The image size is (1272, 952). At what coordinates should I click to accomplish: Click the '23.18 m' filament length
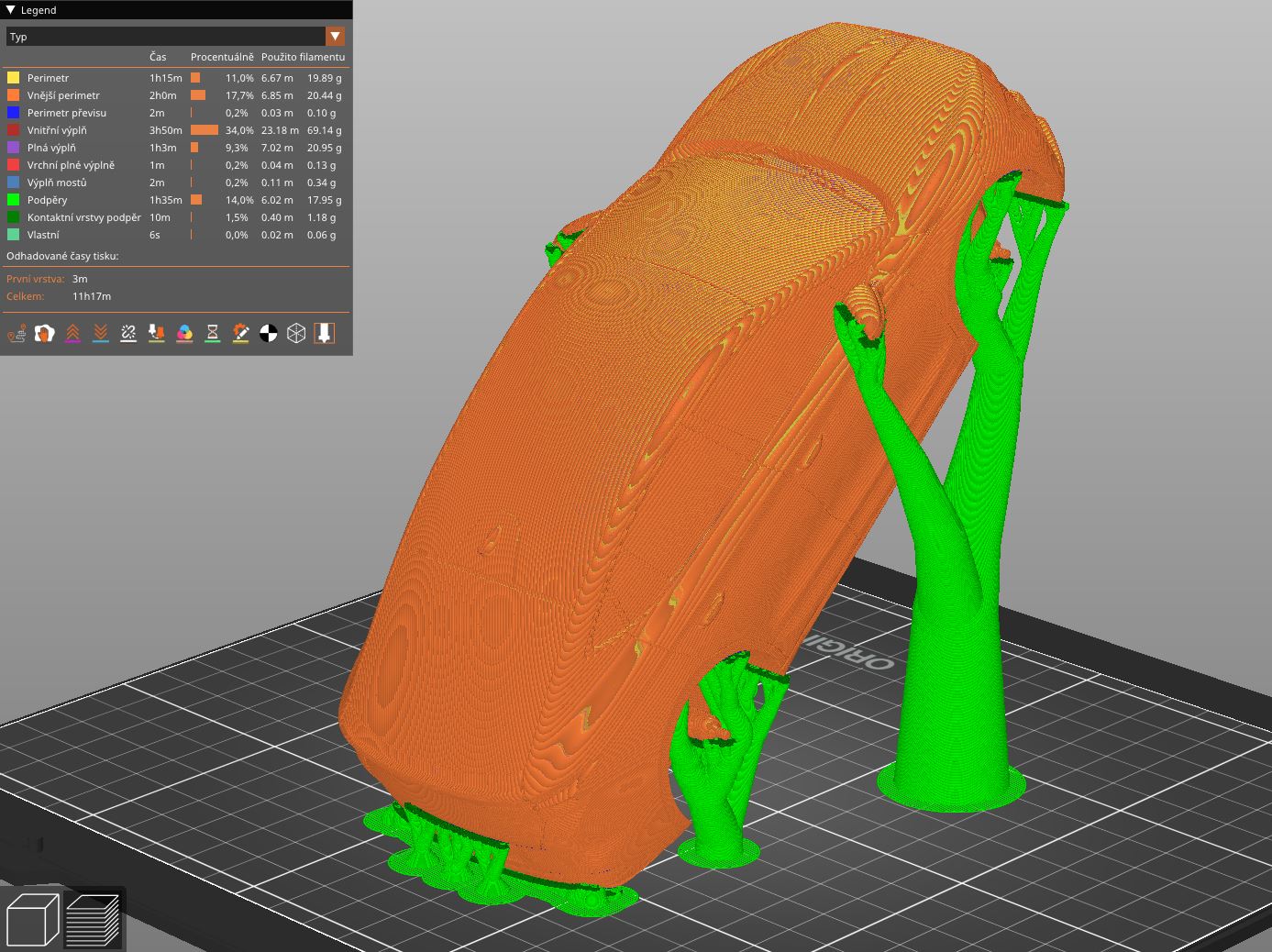(x=280, y=130)
